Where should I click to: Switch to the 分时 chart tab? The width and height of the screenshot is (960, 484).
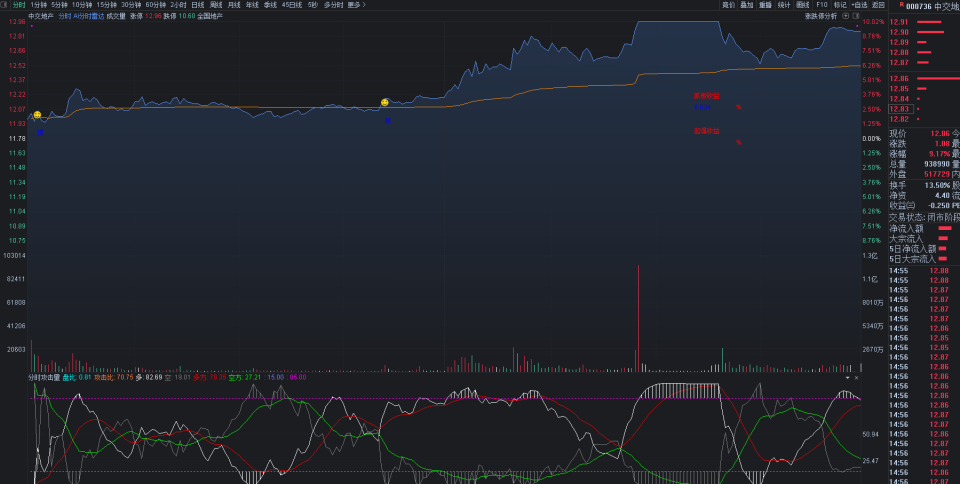tap(19, 4)
